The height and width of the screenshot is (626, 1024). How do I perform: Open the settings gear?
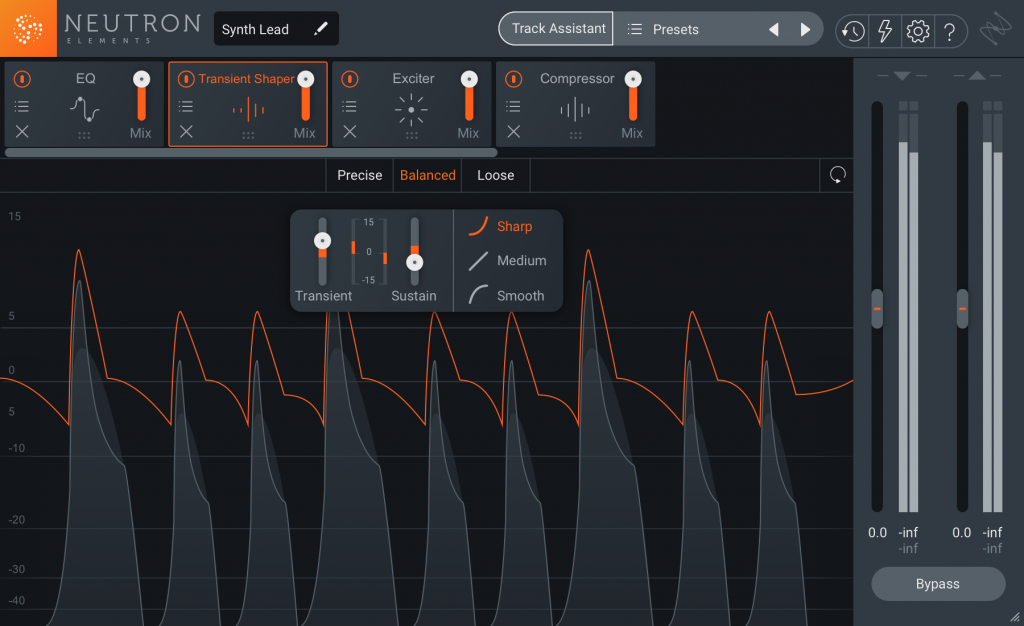click(917, 31)
